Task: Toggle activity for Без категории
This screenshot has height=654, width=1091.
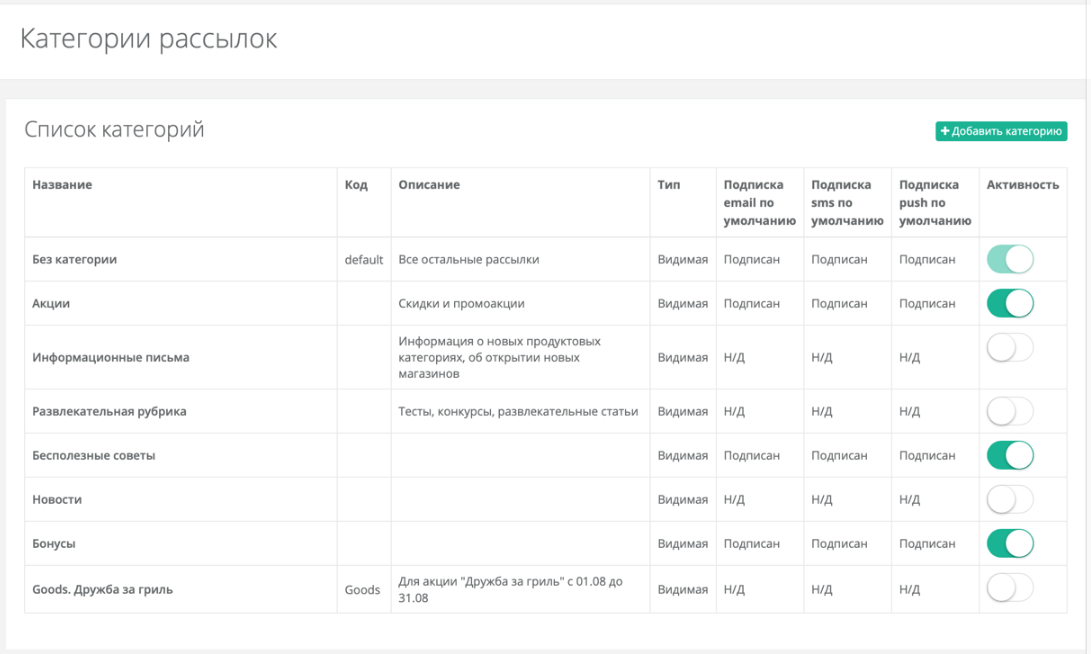Action: 1010,260
